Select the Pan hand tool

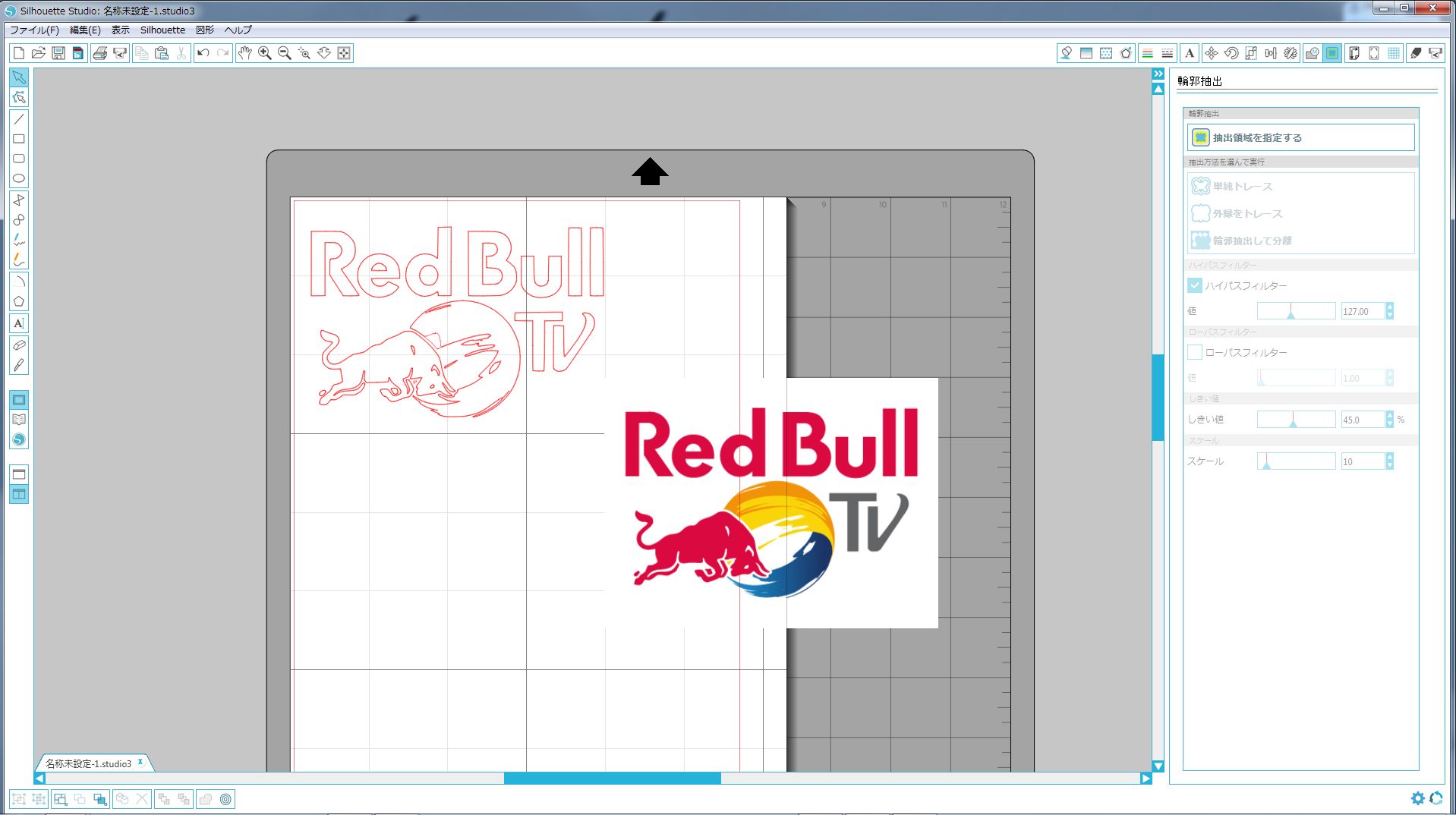coord(244,53)
